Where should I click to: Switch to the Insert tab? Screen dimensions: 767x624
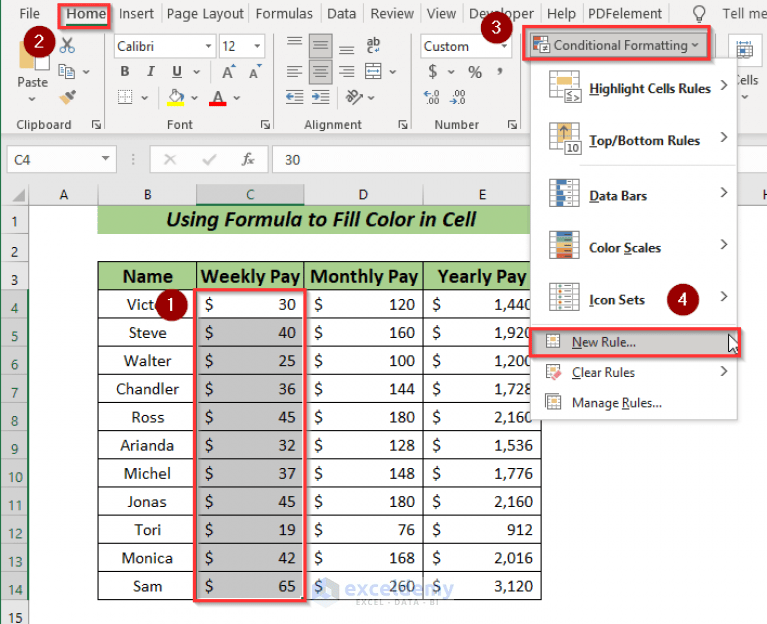(x=136, y=13)
